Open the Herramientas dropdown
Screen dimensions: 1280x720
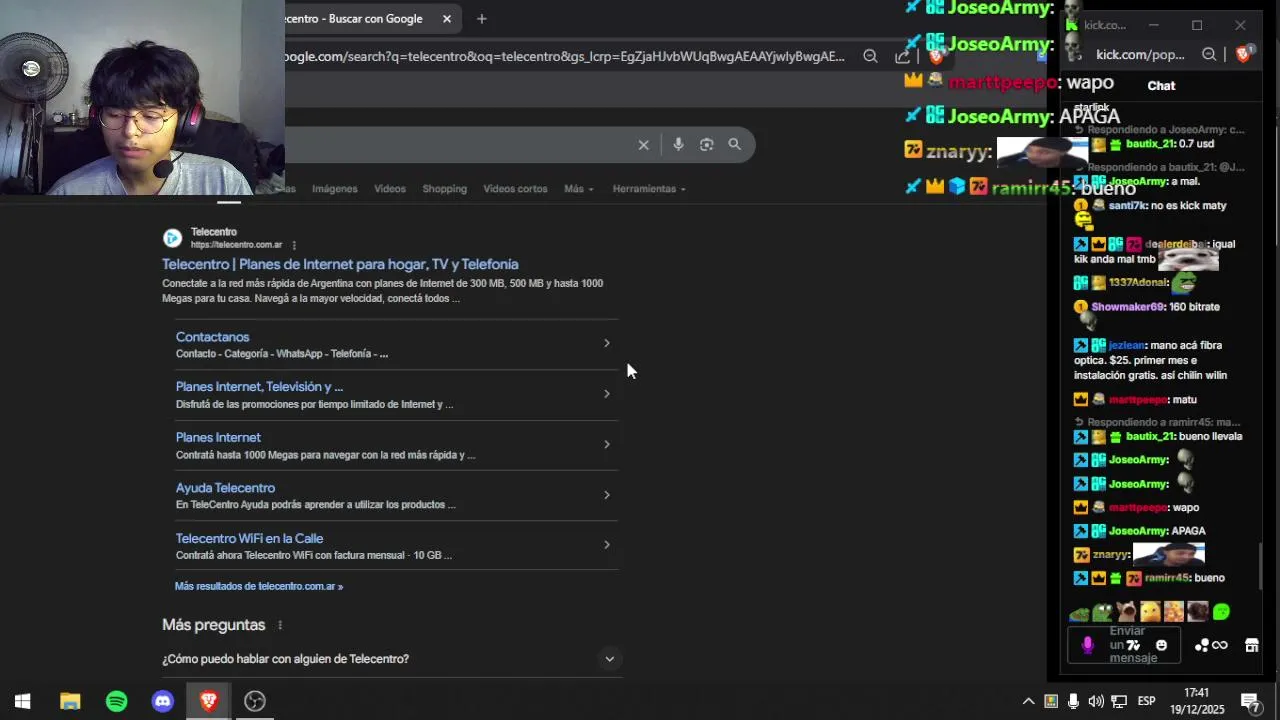point(649,189)
